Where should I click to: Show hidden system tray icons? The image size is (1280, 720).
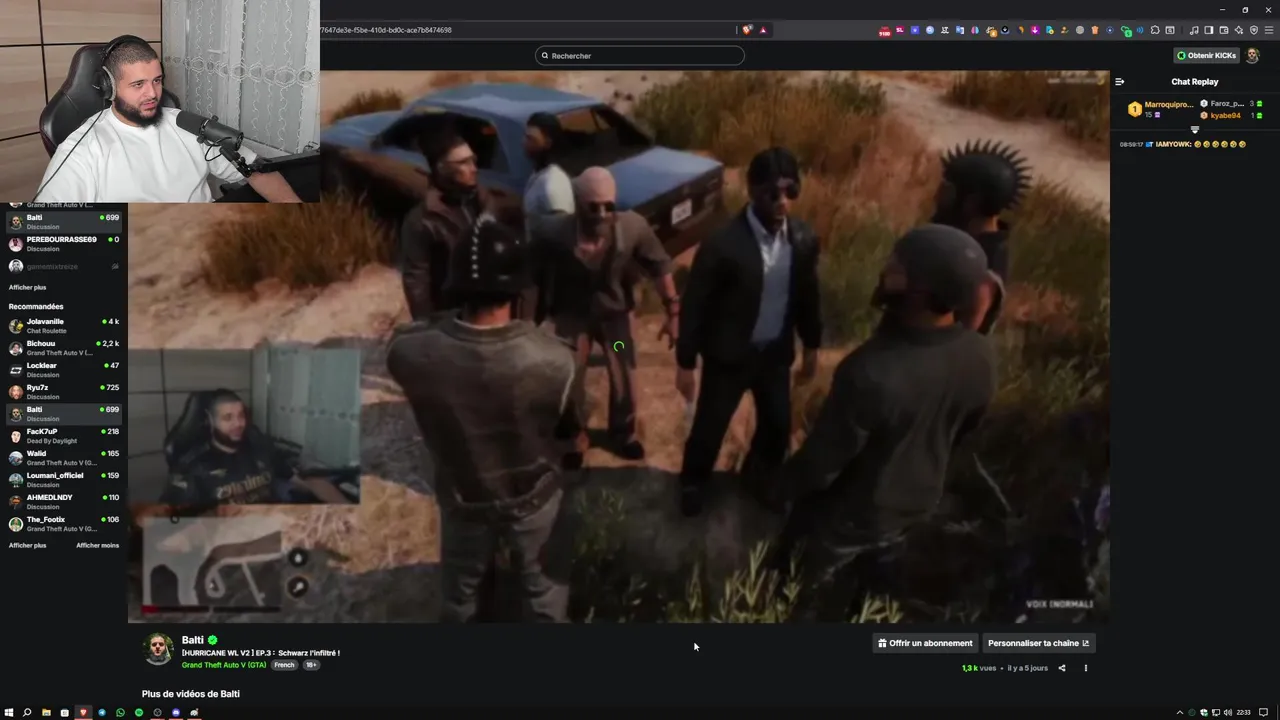click(x=1180, y=712)
